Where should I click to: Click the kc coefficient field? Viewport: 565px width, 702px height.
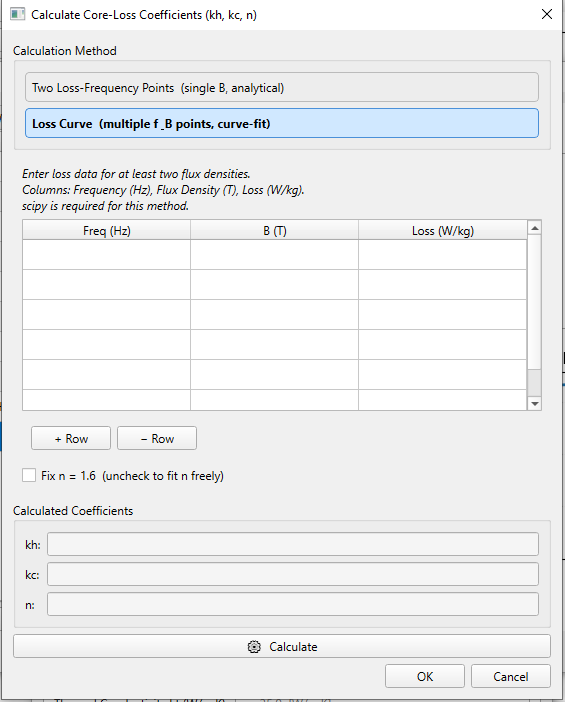click(x=293, y=574)
